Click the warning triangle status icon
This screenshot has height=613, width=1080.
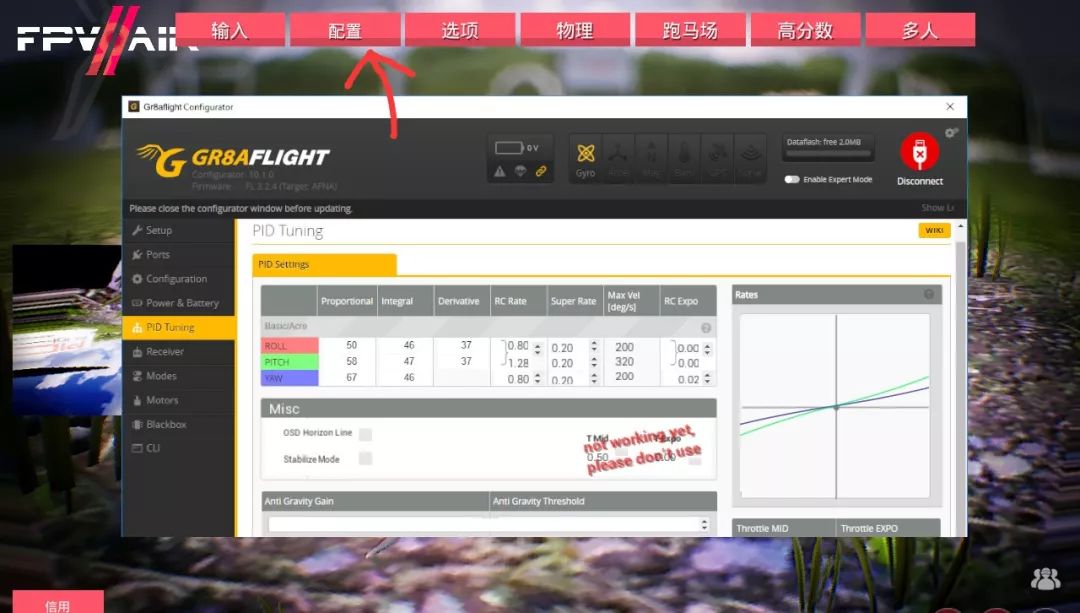tap(500, 172)
